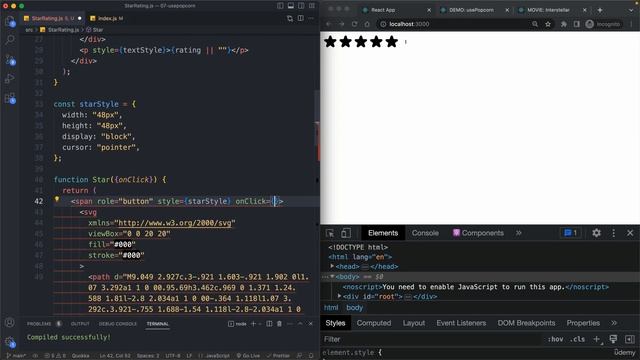Click zoom magnifier icon in address bar
This screenshot has height=360, width=640.
pos(535,24)
